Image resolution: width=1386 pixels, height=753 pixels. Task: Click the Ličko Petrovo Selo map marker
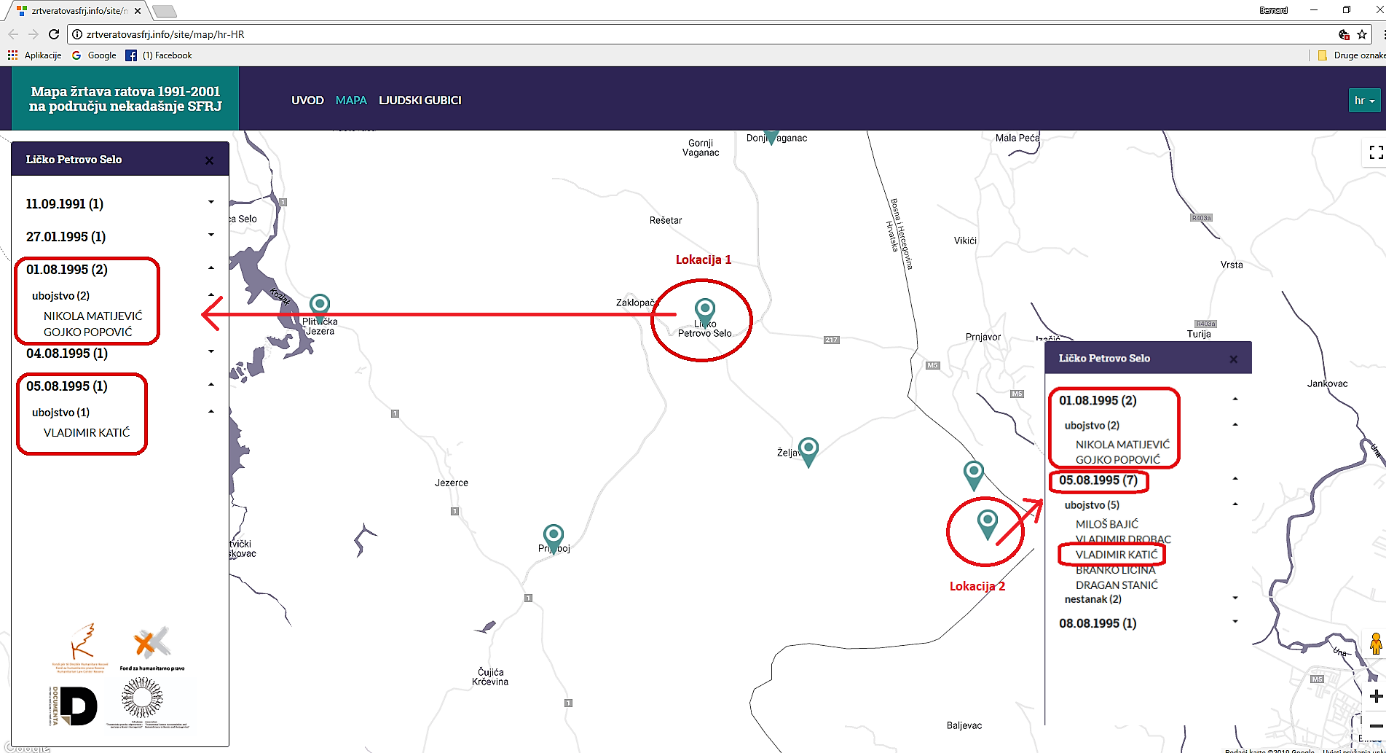pyautogui.click(x=705, y=309)
